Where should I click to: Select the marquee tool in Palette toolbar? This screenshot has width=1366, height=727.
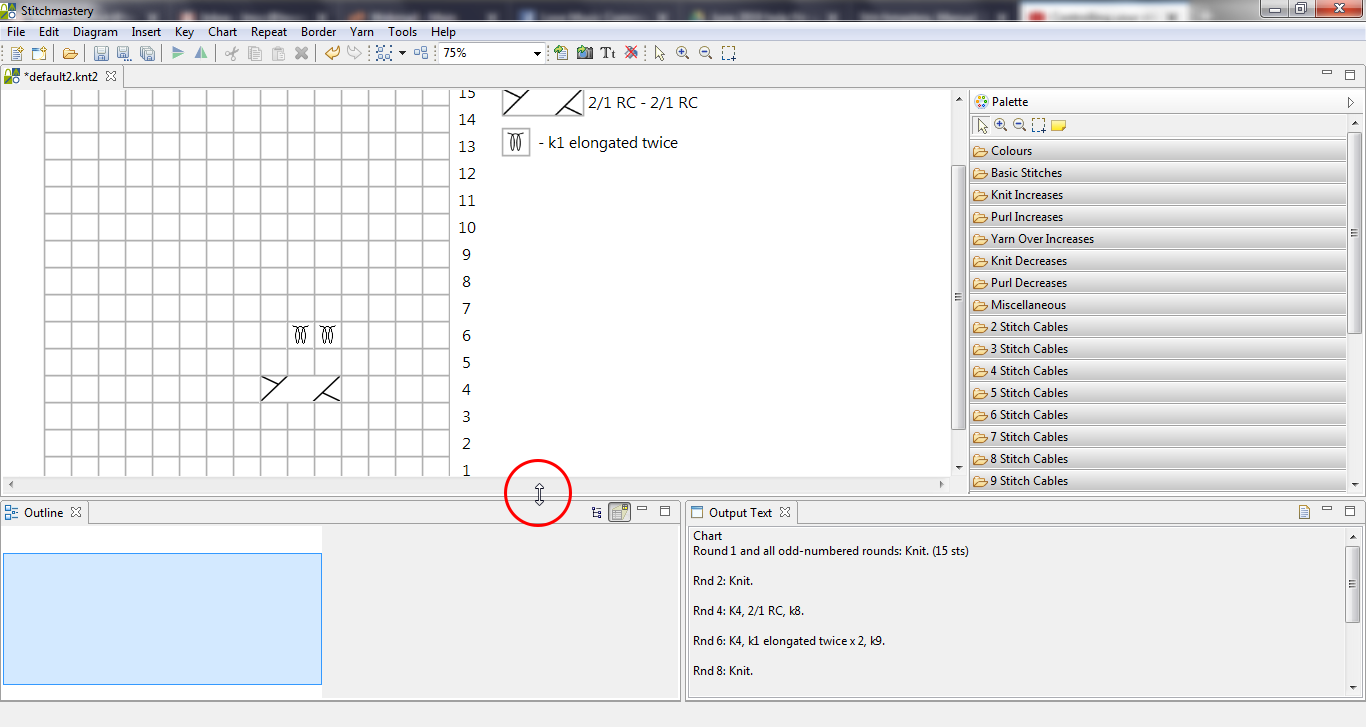tap(1039, 125)
